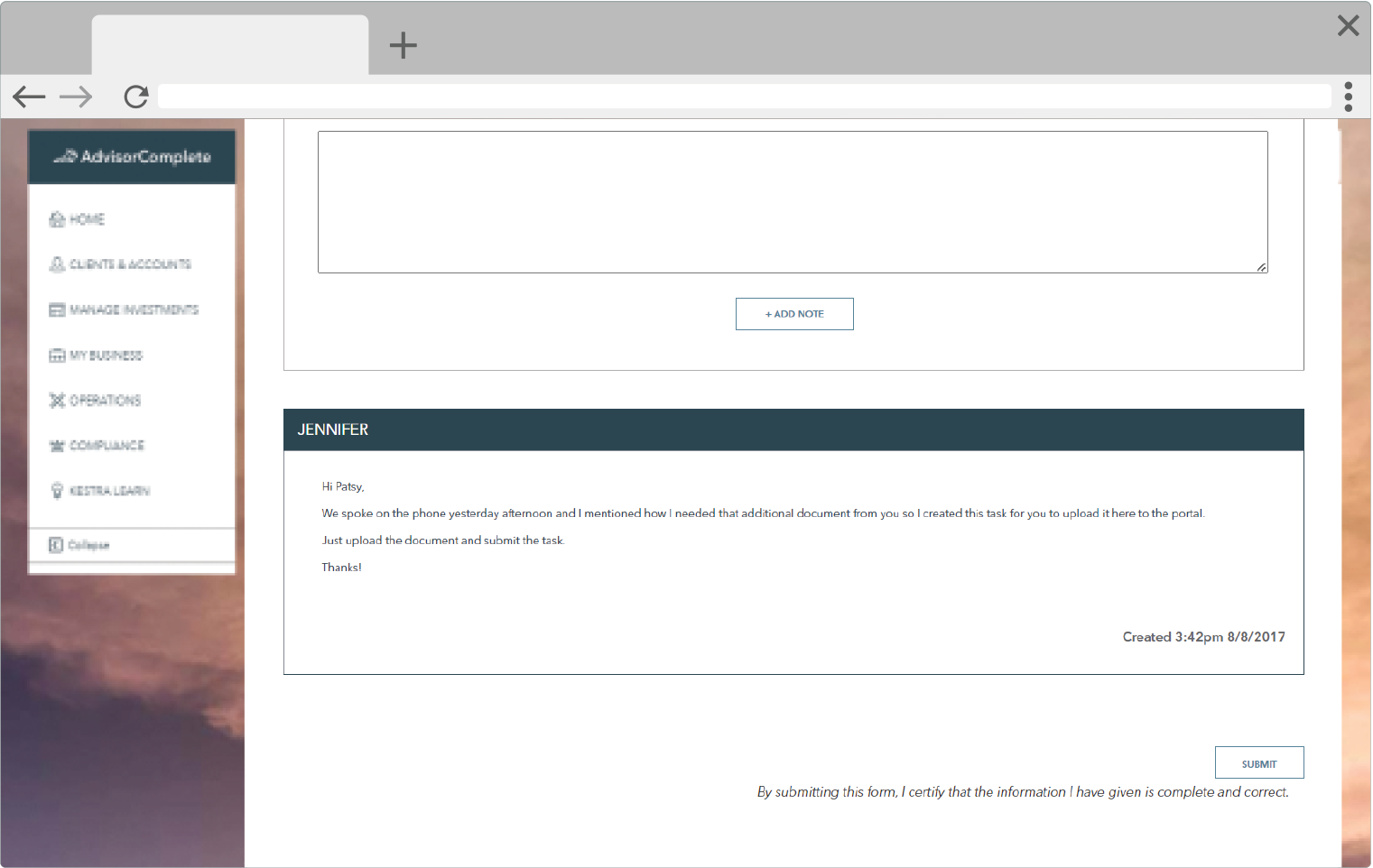The width and height of the screenshot is (1373, 868).
Task: Select the open browser tab
Action: pyautogui.click(x=230, y=45)
